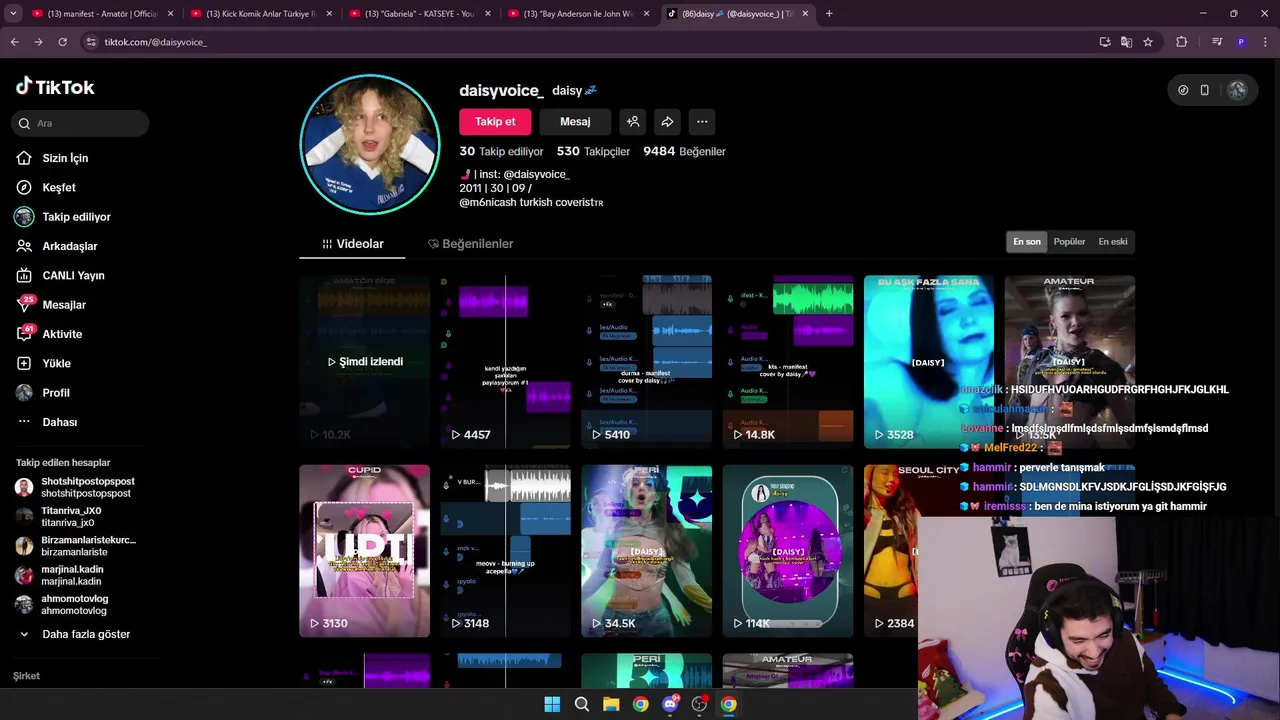Click the Mesaj button
The height and width of the screenshot is (720, 1280).
point(575,122)
